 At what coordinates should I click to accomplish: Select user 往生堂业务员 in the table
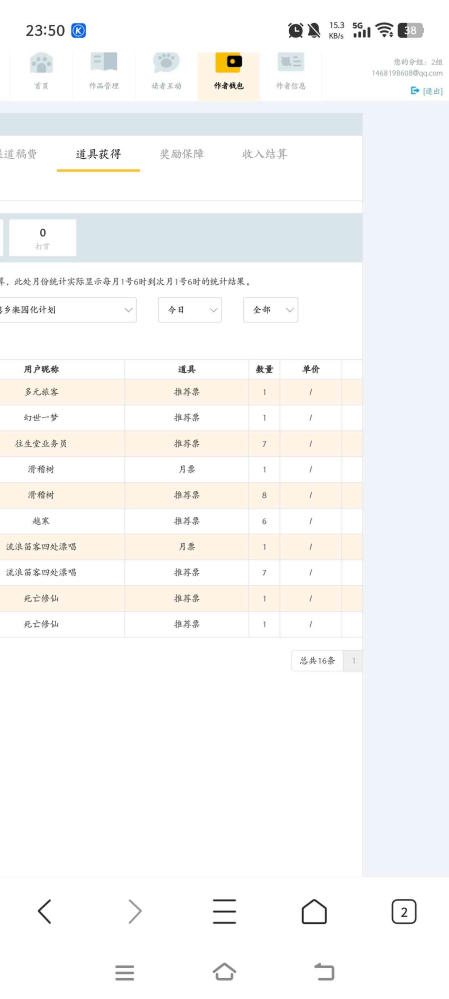(x=41, y=444)
